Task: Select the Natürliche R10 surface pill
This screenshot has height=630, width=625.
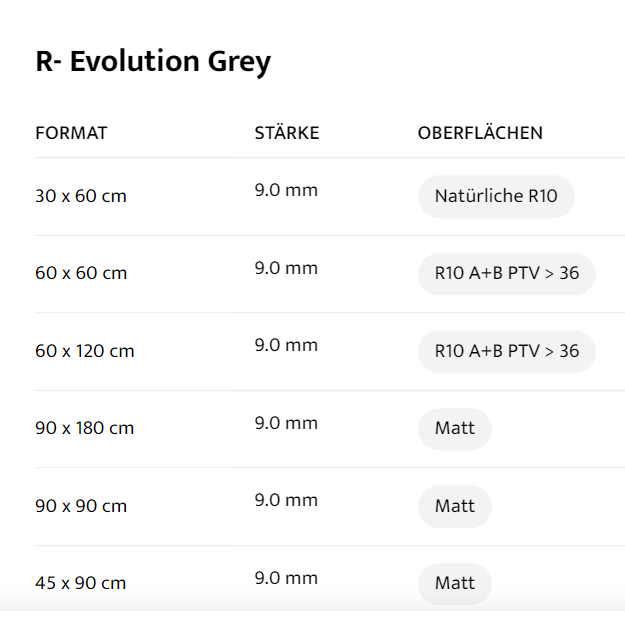Action: [496, 196]
